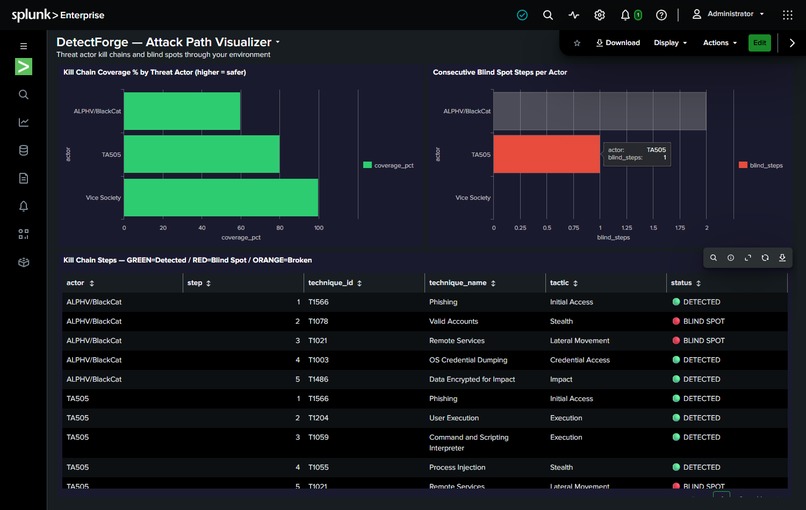Click the T1204 technique id cell
806x510 pixels.
(x=318, y=418)
